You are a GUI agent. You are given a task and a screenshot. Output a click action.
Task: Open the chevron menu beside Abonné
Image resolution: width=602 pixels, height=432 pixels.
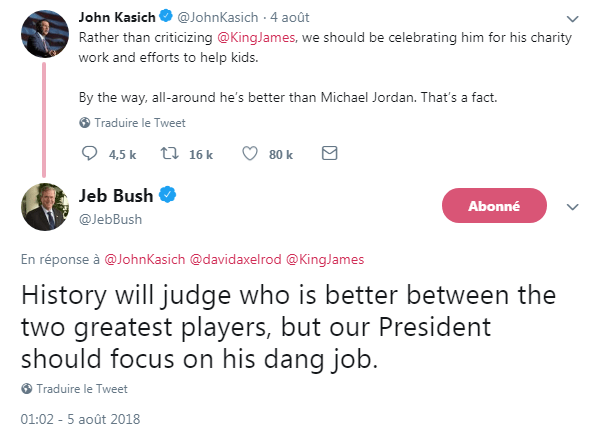point(573,206)
